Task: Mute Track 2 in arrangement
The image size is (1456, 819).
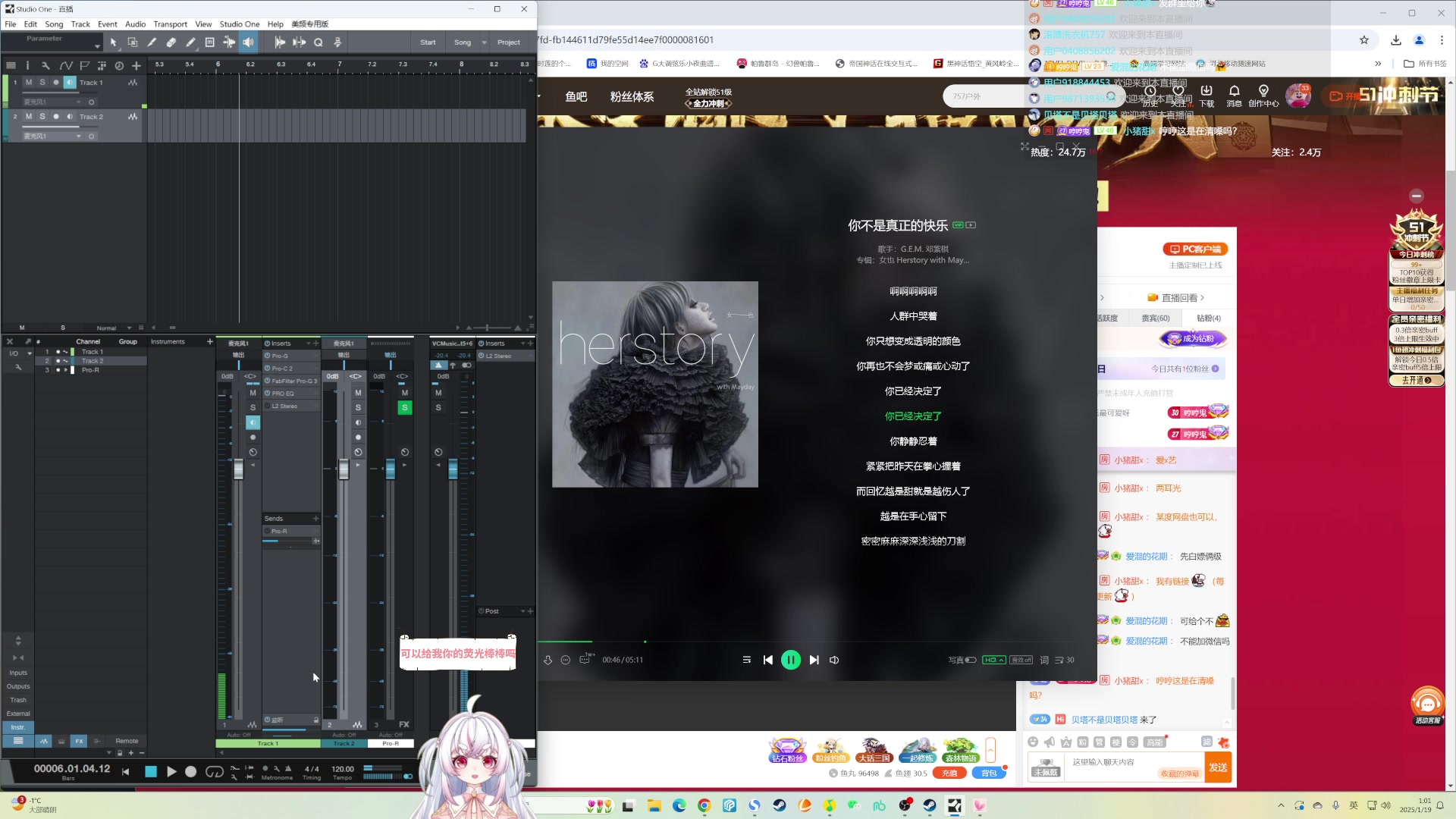Action: tap(29, 117)
